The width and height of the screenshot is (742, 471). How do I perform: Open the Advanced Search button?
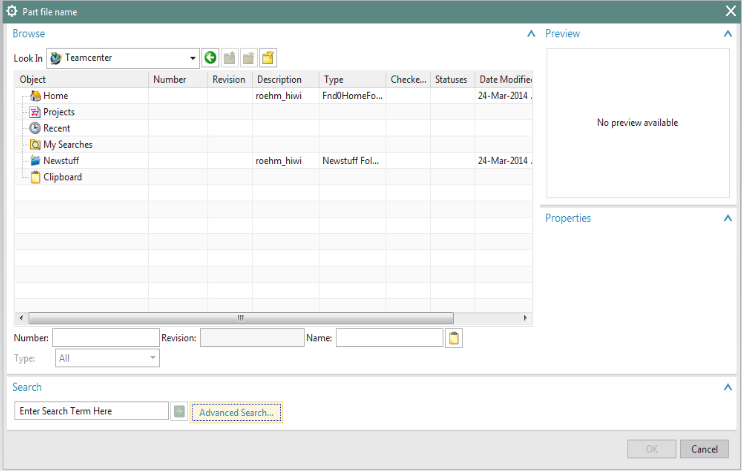point(236,412)
